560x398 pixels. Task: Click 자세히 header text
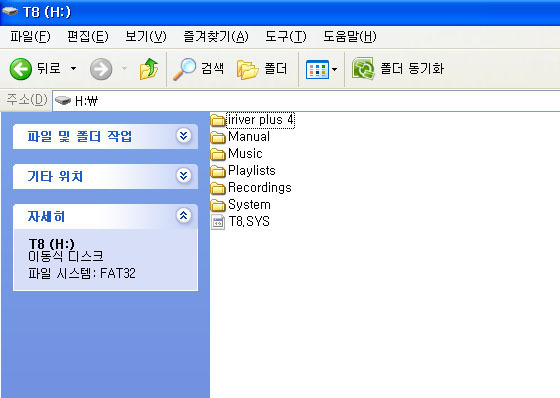coord(46,216)
